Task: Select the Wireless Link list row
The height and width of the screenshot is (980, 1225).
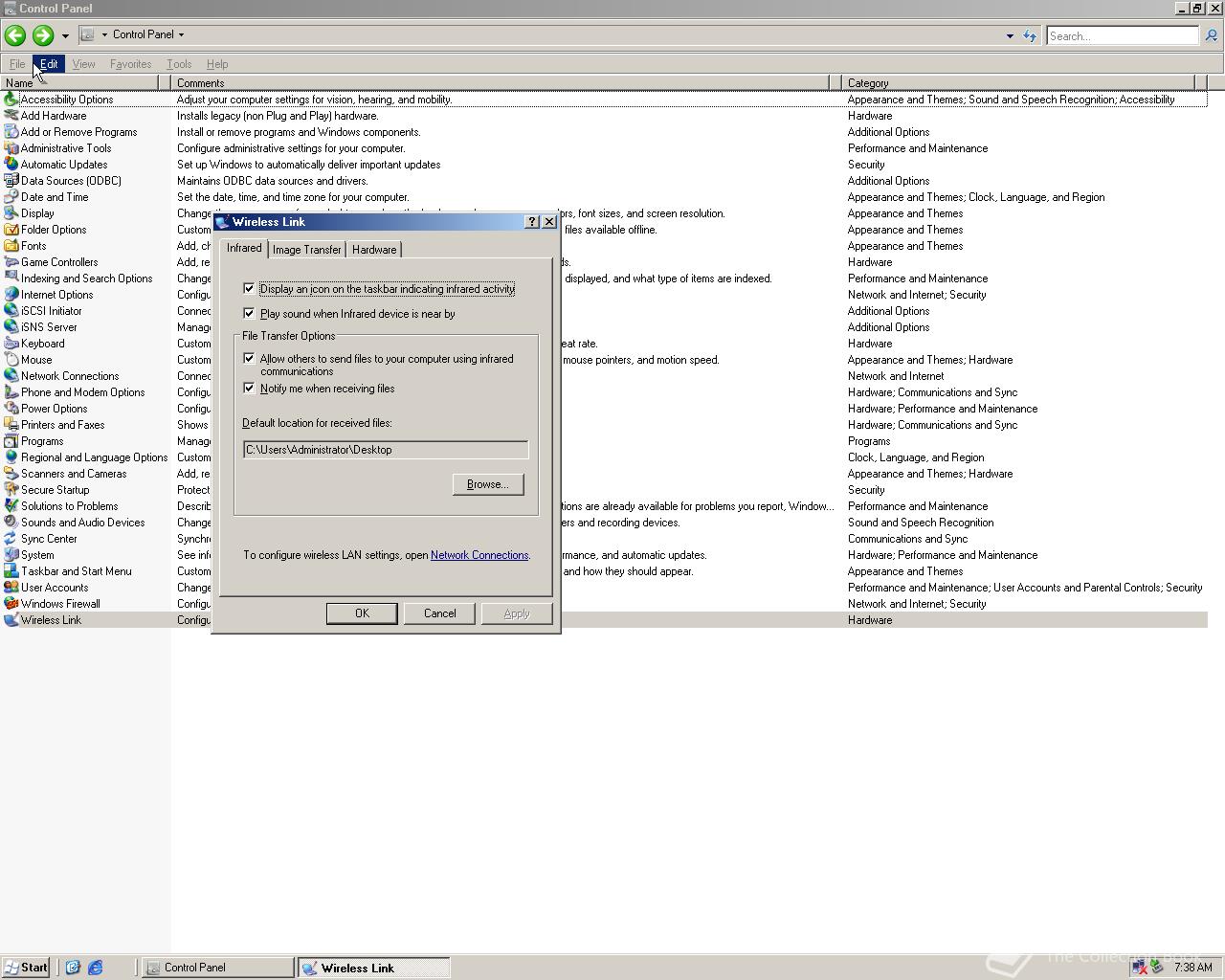Action: click(x=604, y=620)
